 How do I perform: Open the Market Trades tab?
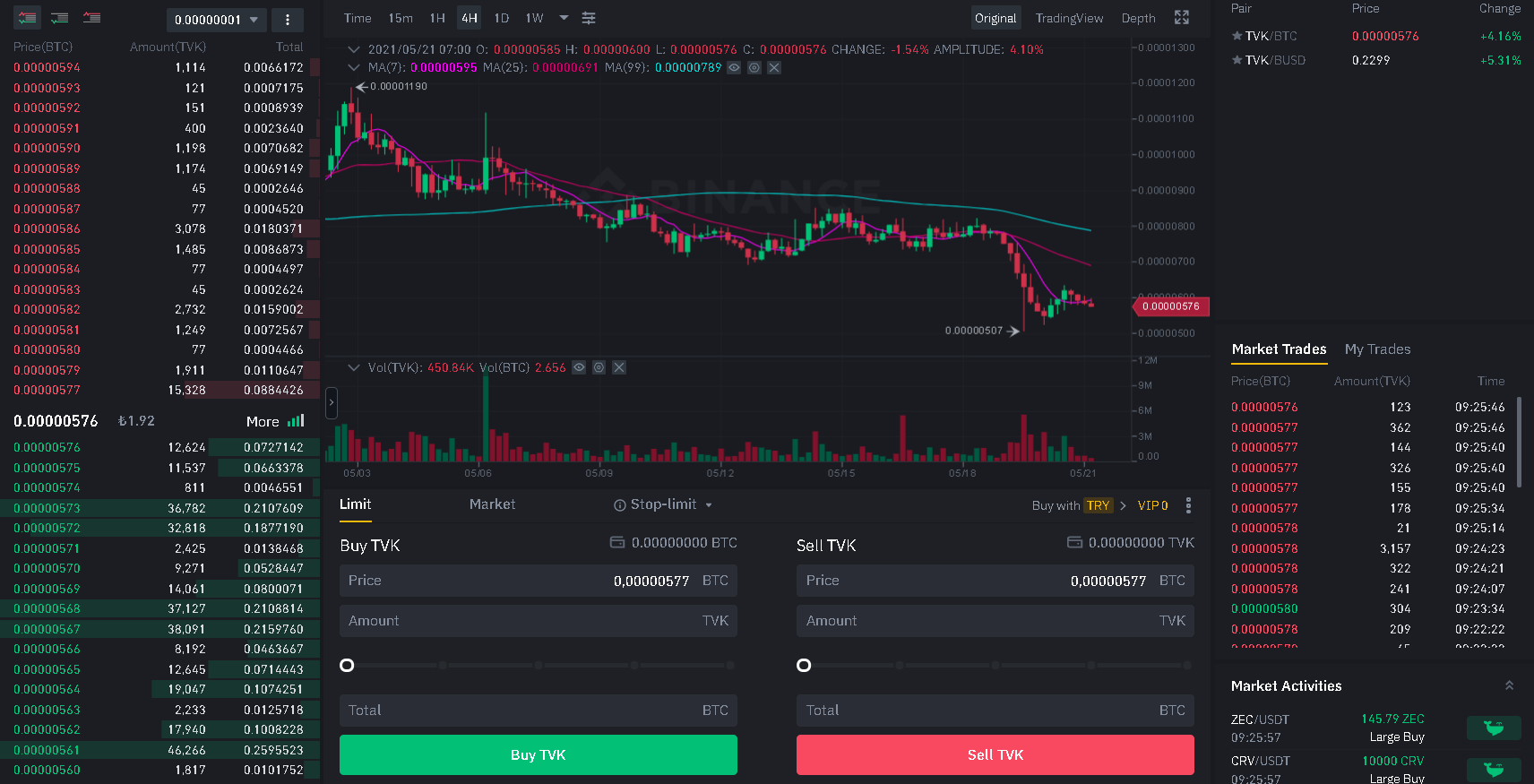[x=1279, y=349]
